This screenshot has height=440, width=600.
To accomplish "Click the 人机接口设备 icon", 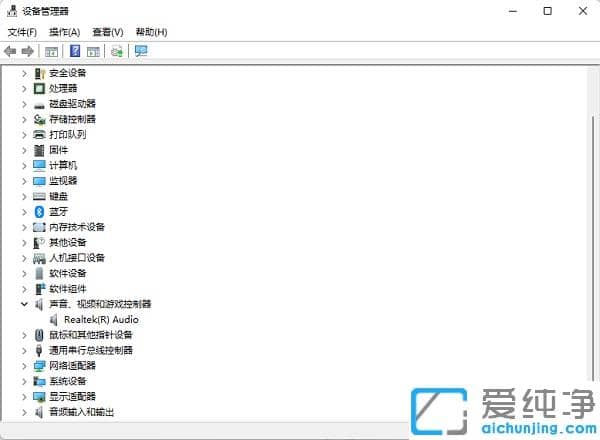I will click(39, 258).
